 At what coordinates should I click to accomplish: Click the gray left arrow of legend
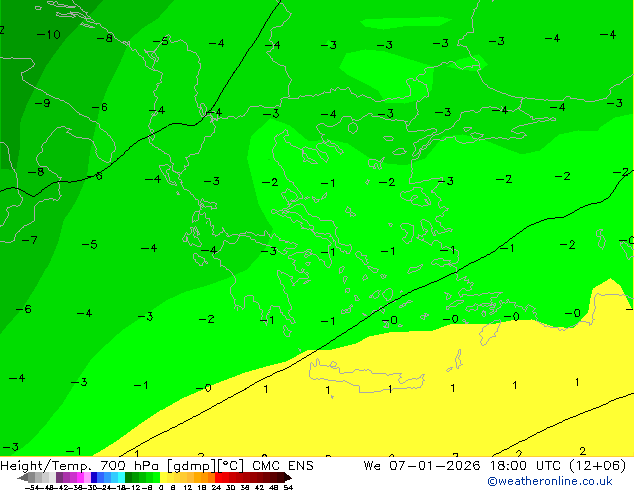(23, 477)
